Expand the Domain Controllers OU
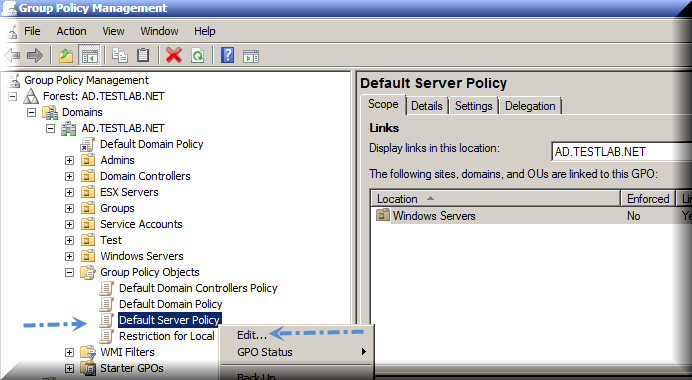 (x=69, y=177)
